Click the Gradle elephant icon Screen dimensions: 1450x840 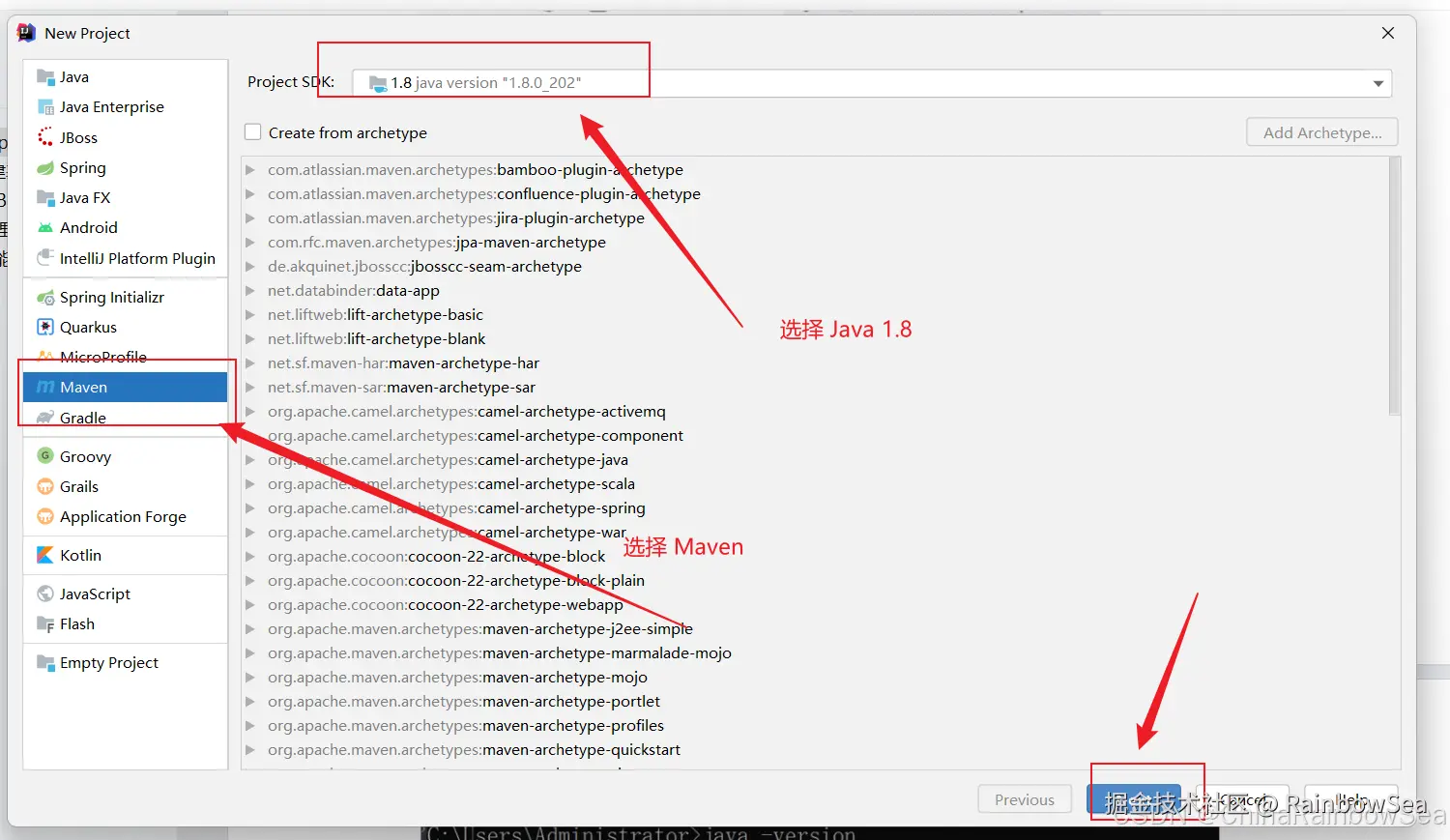click(45, 418)
